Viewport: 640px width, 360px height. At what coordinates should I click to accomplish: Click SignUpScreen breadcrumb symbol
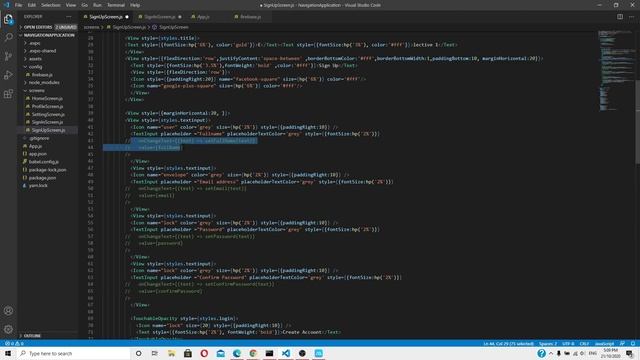pyautogui.click(x=173, y=27)
